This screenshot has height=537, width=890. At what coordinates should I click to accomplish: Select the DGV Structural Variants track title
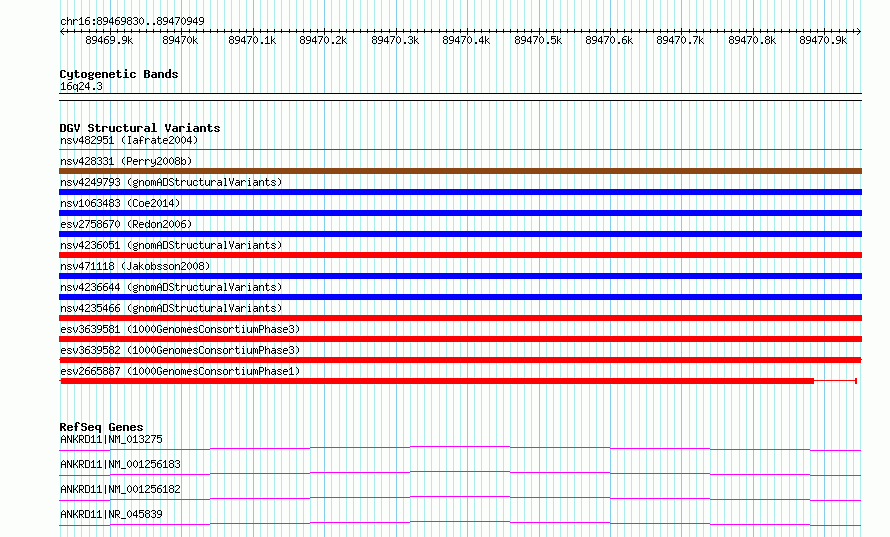[140, 128]
